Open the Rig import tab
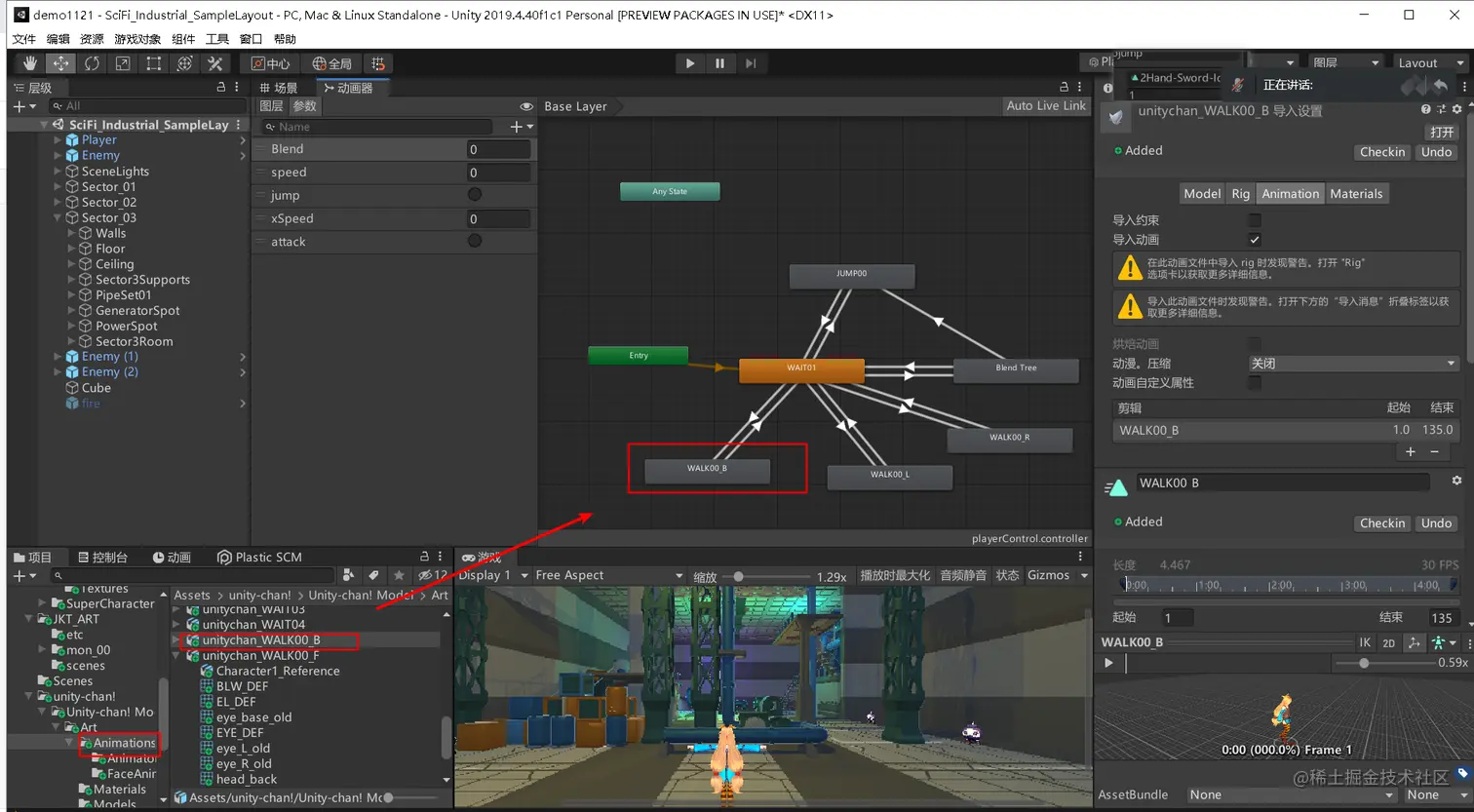The image size is (1474, 812). tap(1240, 194)
